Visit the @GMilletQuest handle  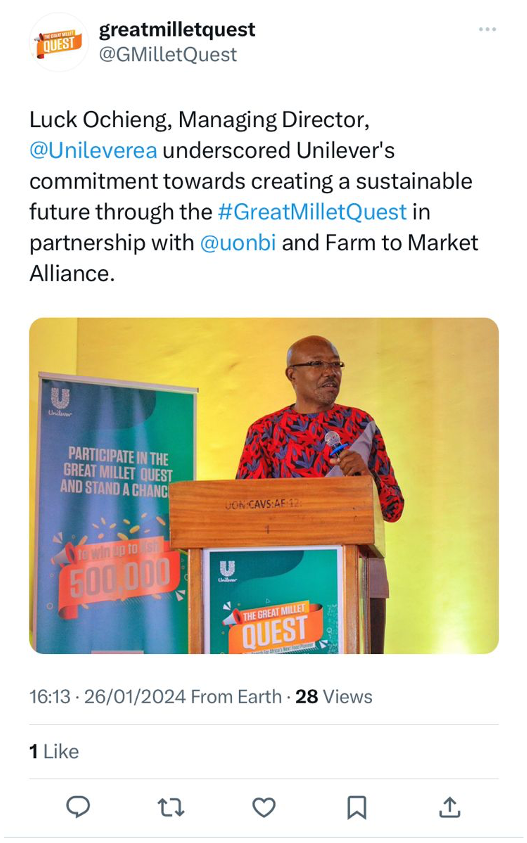pos(168,55)
